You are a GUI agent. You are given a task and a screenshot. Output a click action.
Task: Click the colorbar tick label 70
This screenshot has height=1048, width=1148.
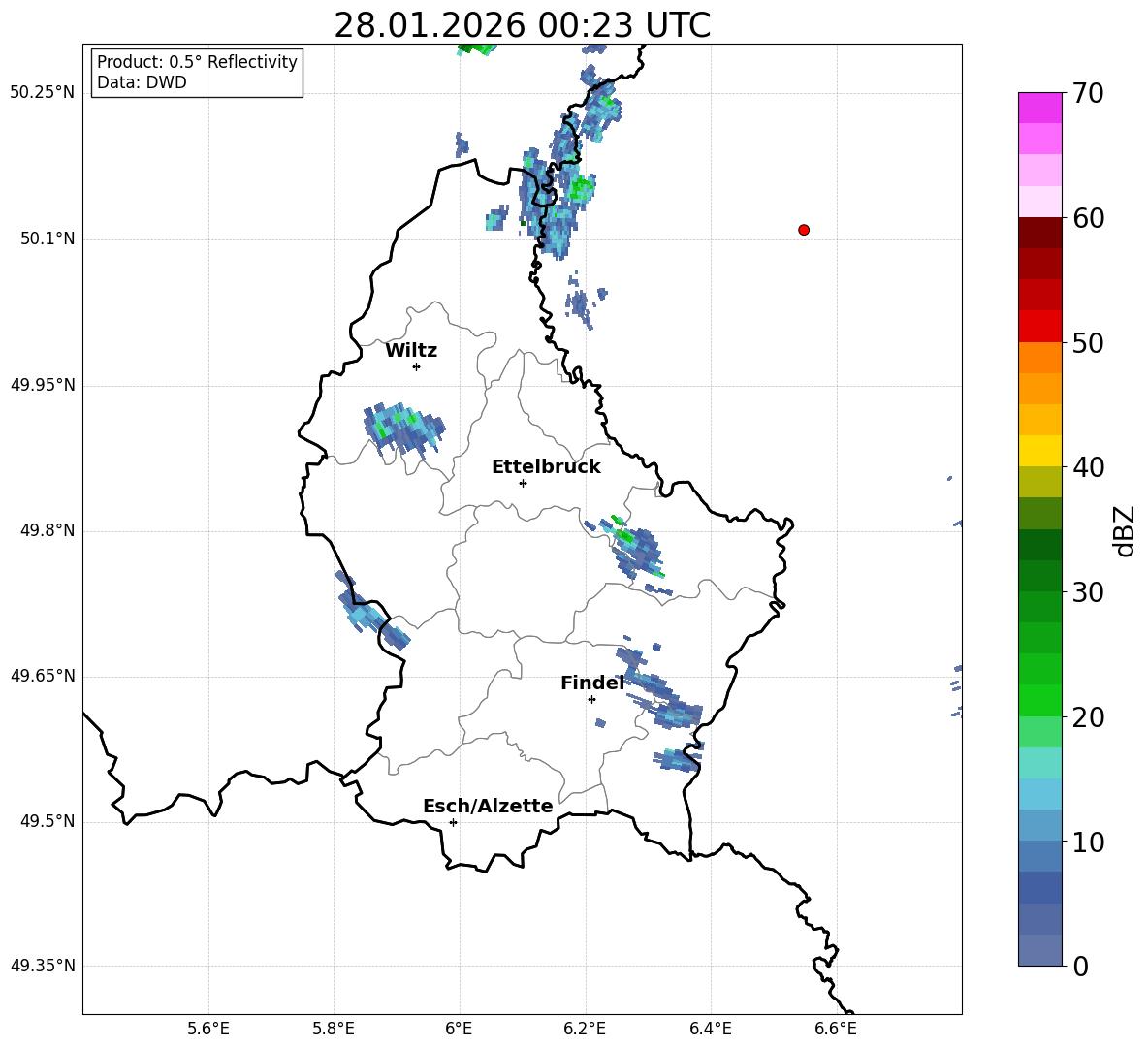click(x=1087, y=93)
